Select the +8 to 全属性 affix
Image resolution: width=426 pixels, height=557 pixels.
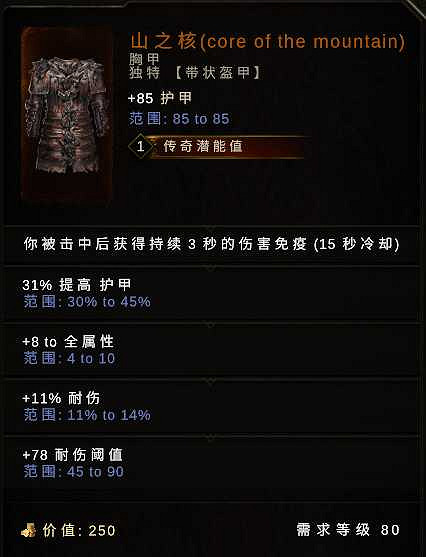coord(68,342)
